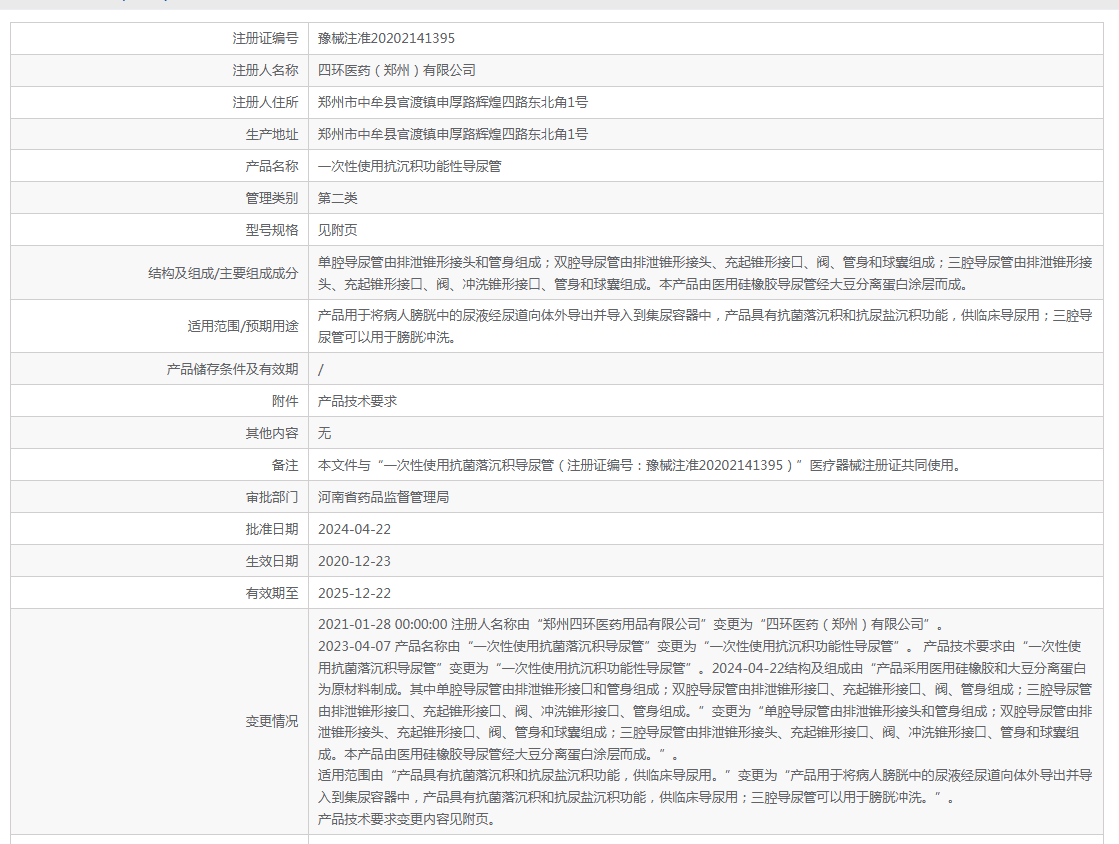This screenshot has height=844, width=1119.
Task: Click the change entry starting 2023-04-07 产品名称由
Action: (705, 701)
